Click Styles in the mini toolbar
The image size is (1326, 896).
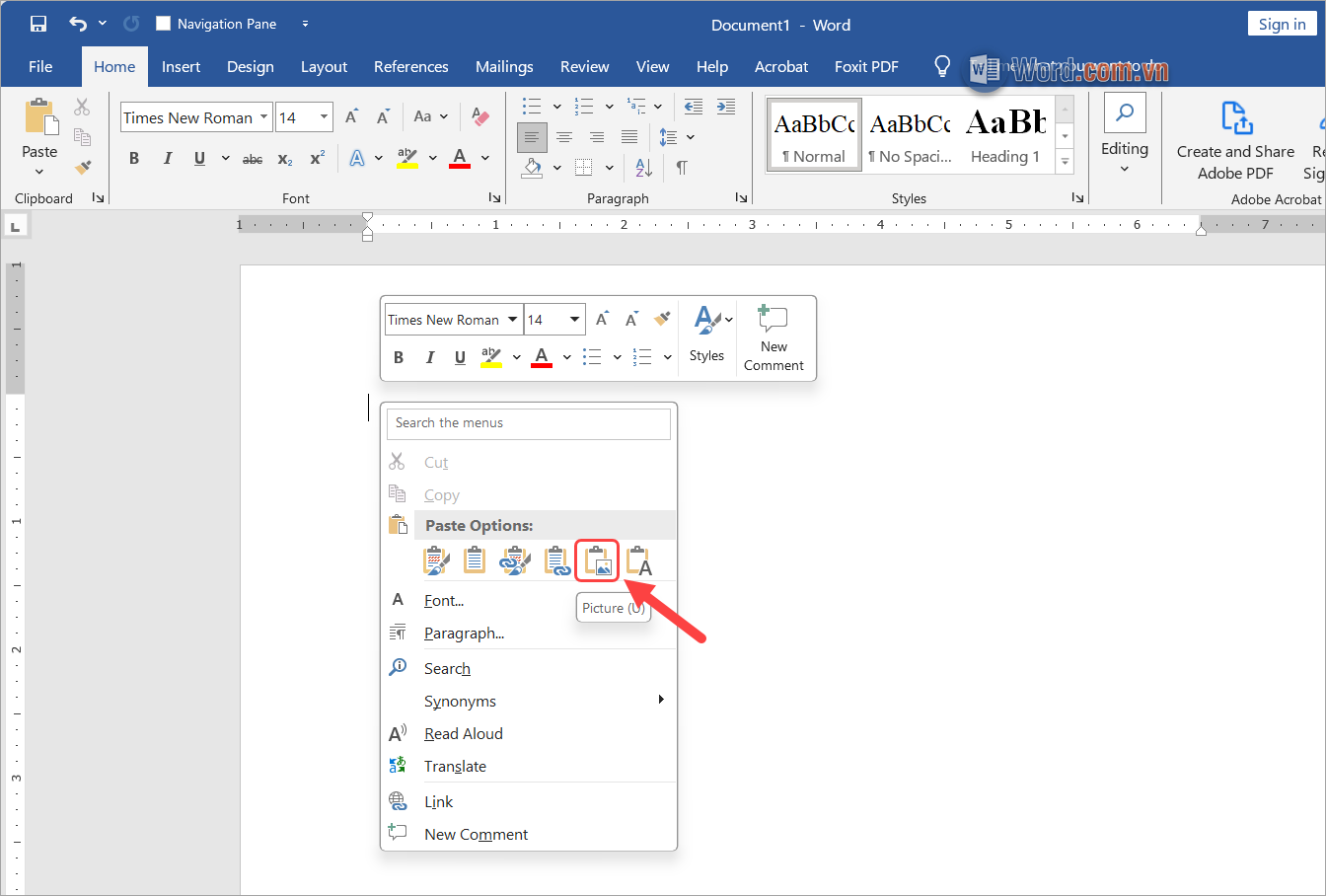pyautogui.click(x=706, y=336)
